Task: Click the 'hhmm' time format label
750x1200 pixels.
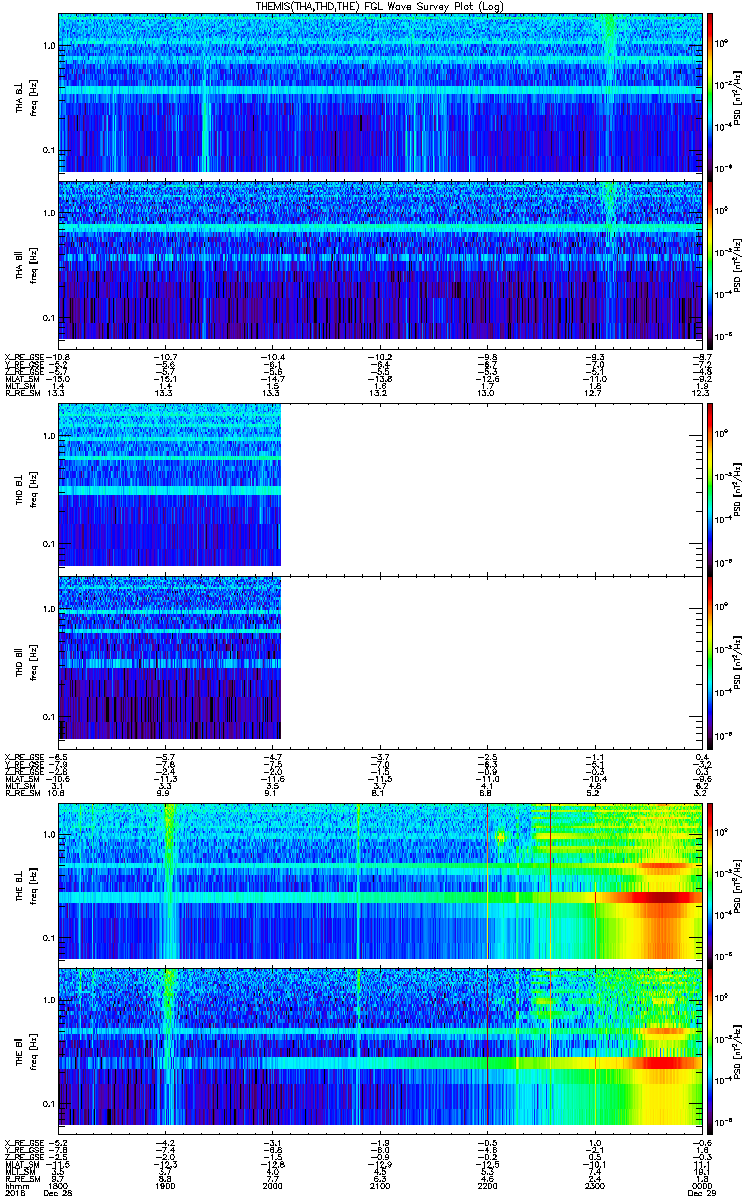Action: [15, 1185]
